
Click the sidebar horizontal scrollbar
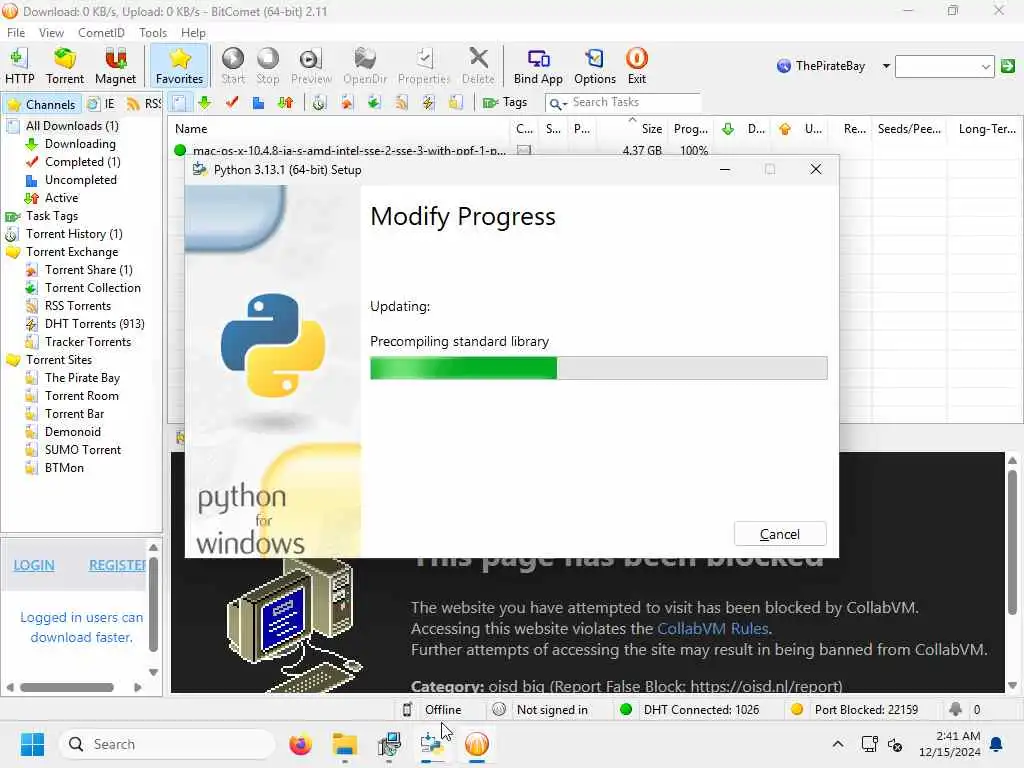67,687
